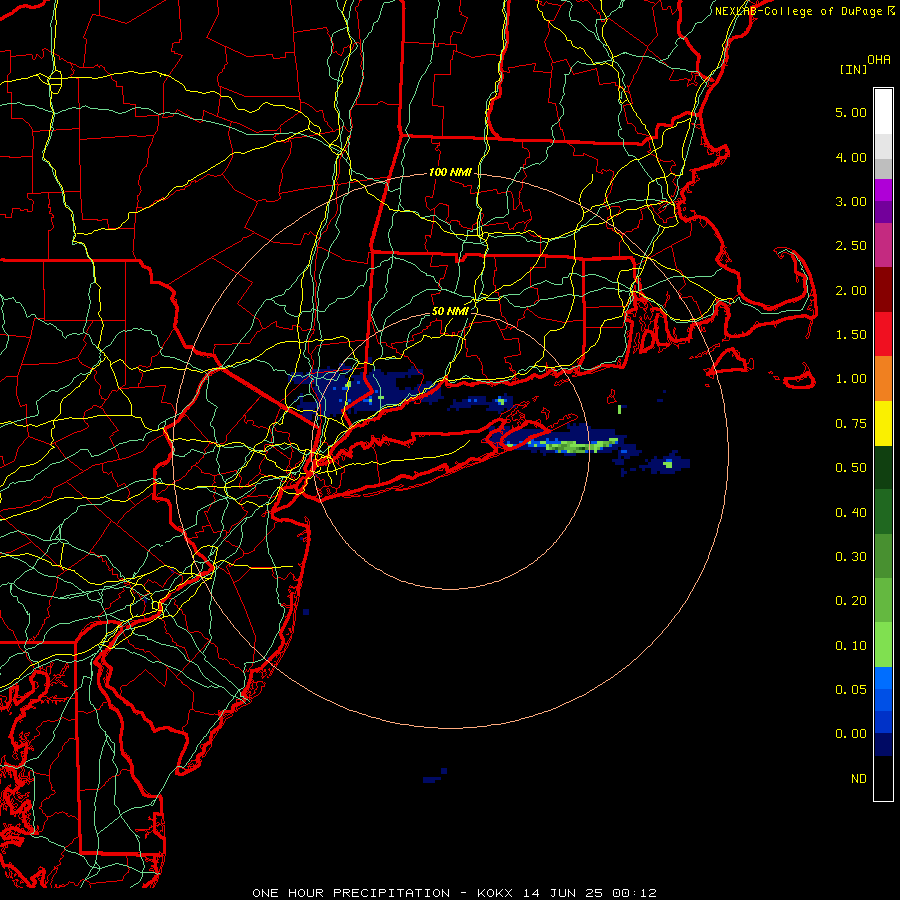The image size is (900, 900).
Task: Click the 50 NMI range ring label
Action: [x=450, y=311]
